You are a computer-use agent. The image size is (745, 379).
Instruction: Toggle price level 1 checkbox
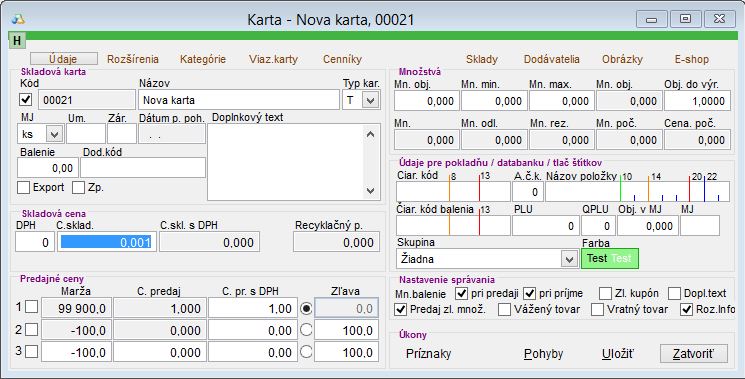click(x=31, y=307)
